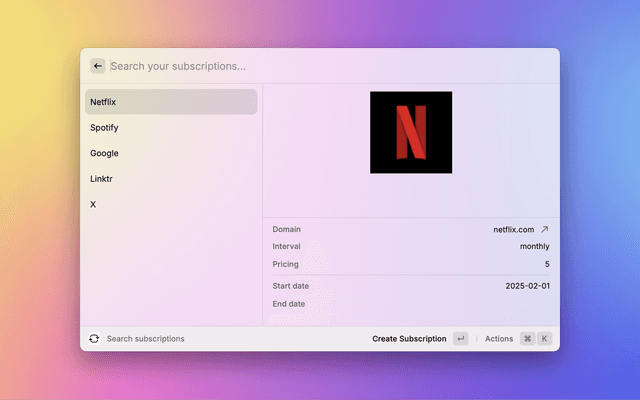
Task: Click the Netflix logo image
Action: (410, 132)
